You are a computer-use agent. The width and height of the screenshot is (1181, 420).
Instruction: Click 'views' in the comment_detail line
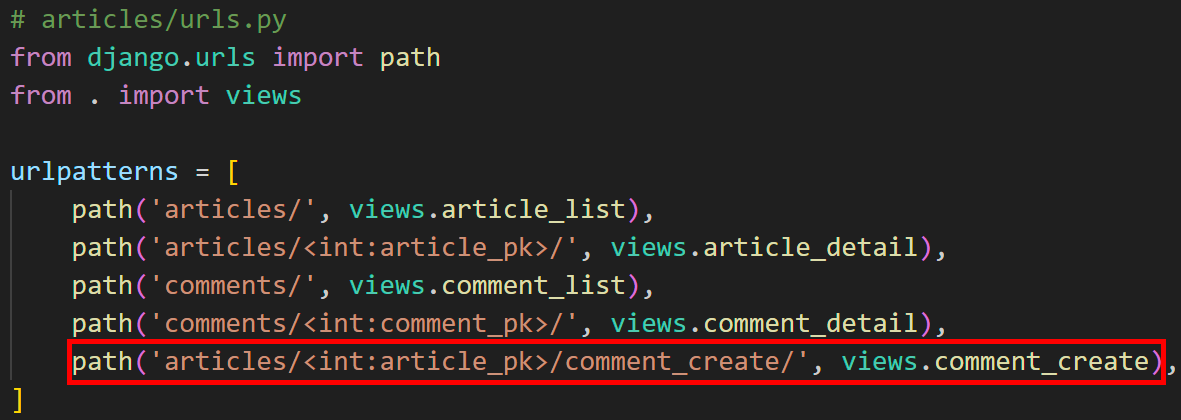(x=648, y=325)
